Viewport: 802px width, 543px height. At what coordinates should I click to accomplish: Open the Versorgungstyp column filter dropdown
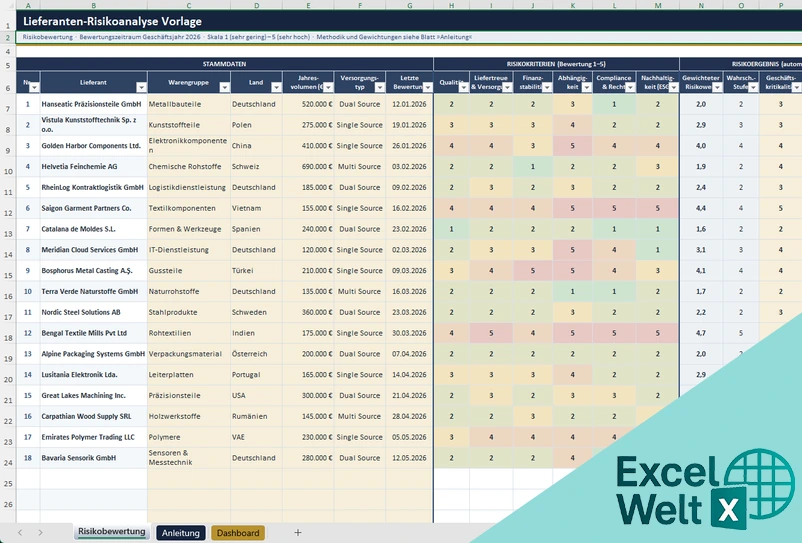380,87
